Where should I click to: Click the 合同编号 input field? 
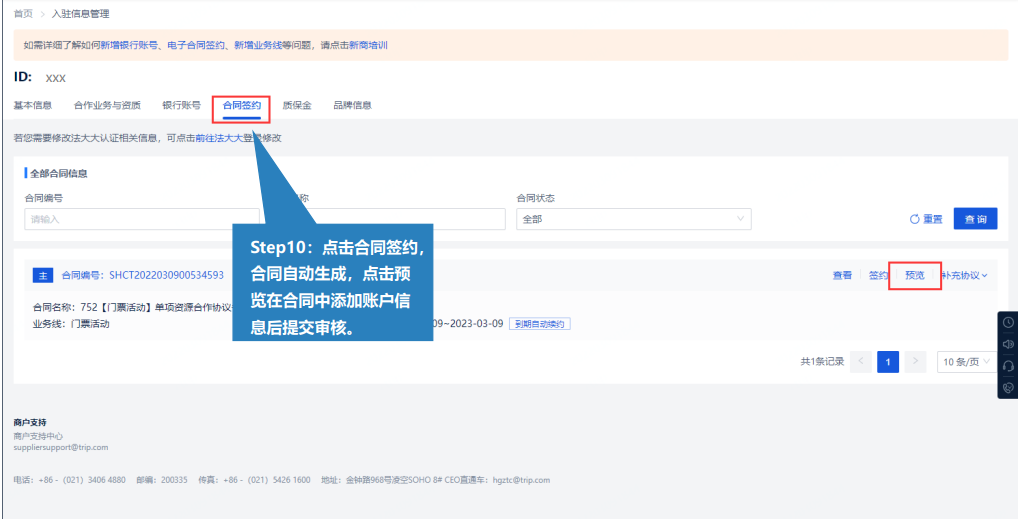tap(141, 219)
